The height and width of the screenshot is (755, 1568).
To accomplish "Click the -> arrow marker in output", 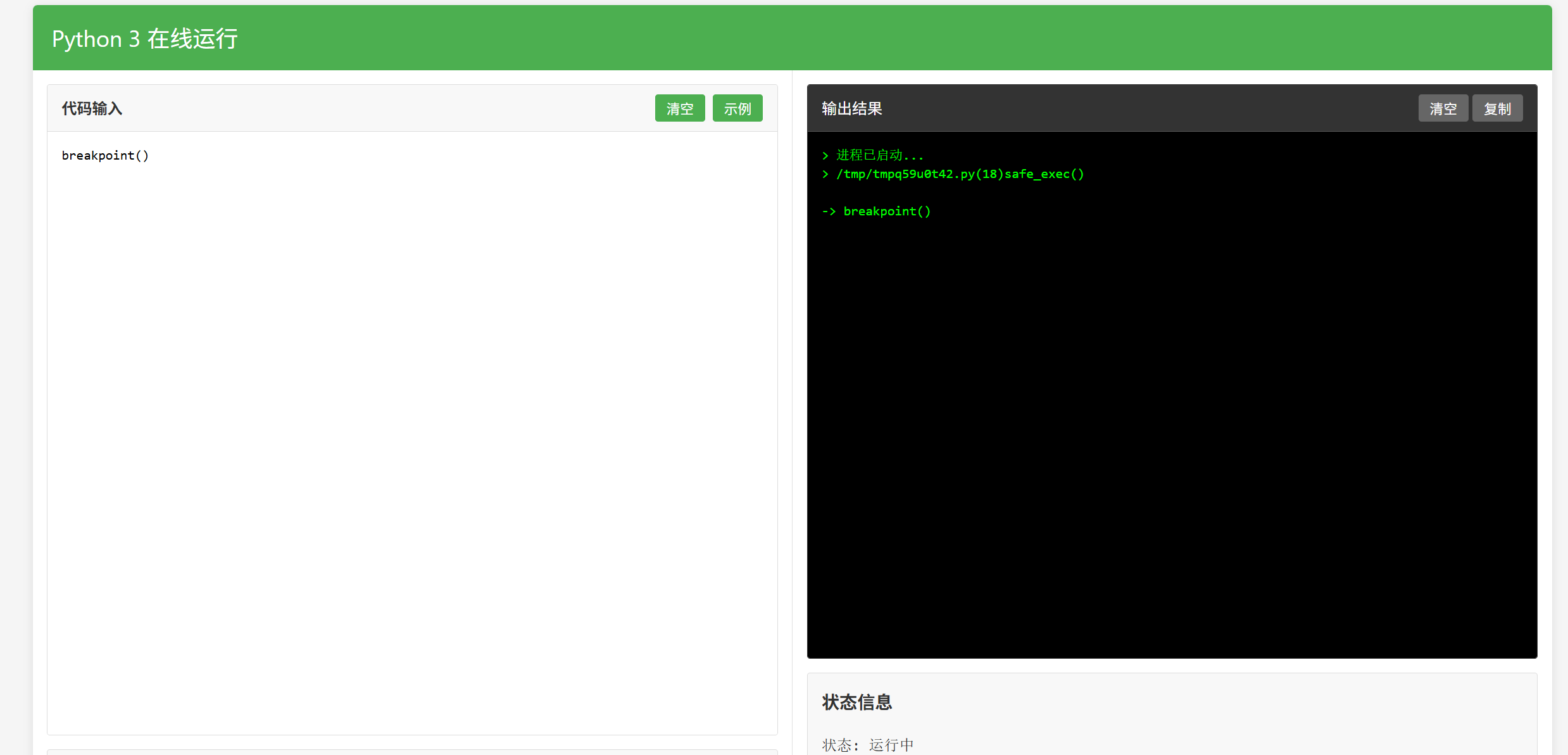I will pyautogui.click(x=829, y=212).
